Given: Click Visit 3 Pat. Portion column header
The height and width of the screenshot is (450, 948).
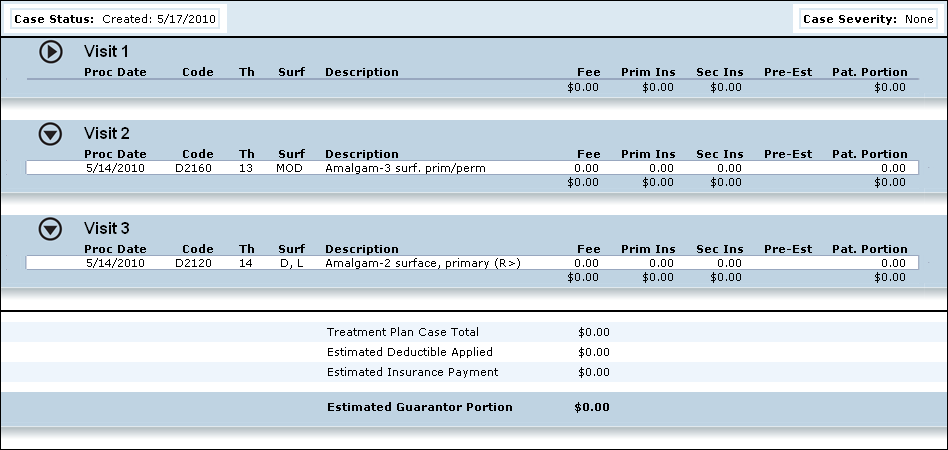Looking at the screenshot, I should [x=869, y=249].
